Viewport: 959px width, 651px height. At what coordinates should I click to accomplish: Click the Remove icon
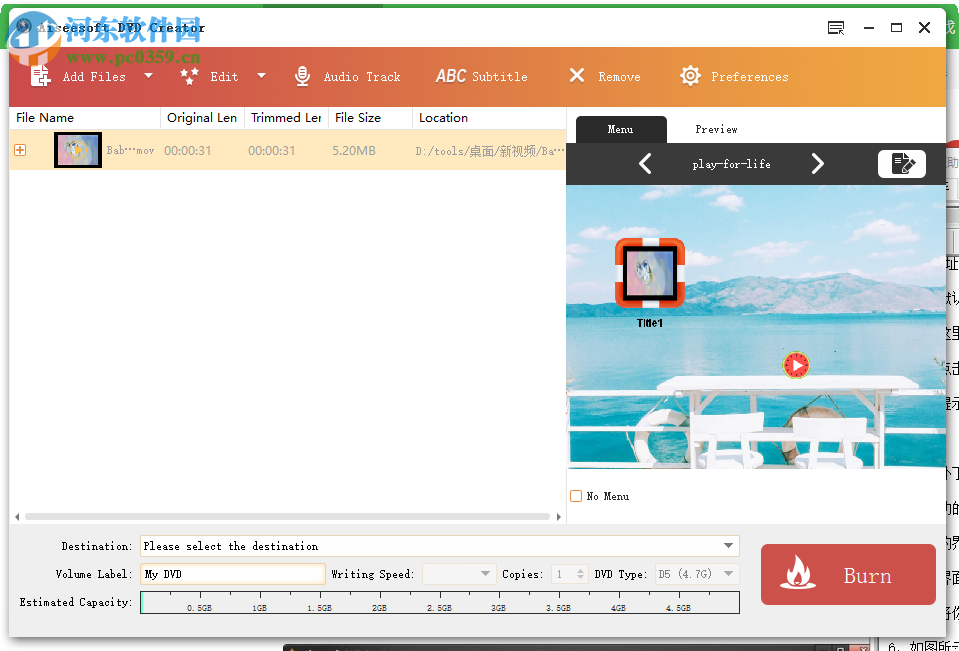click(577, 75)
